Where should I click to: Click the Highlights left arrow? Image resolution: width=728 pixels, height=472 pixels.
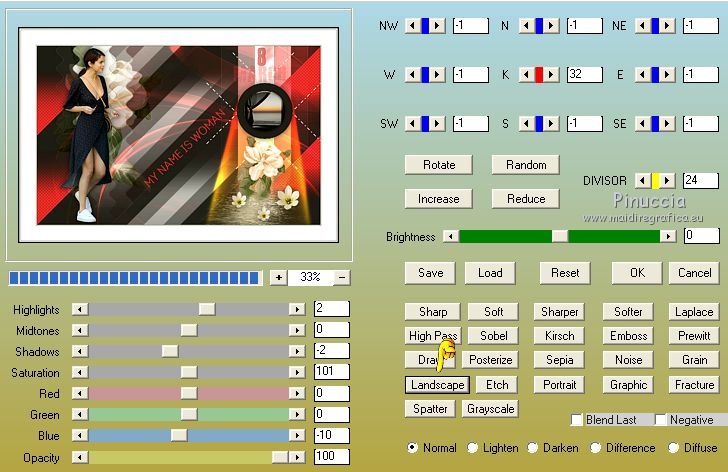click(80, 309)
